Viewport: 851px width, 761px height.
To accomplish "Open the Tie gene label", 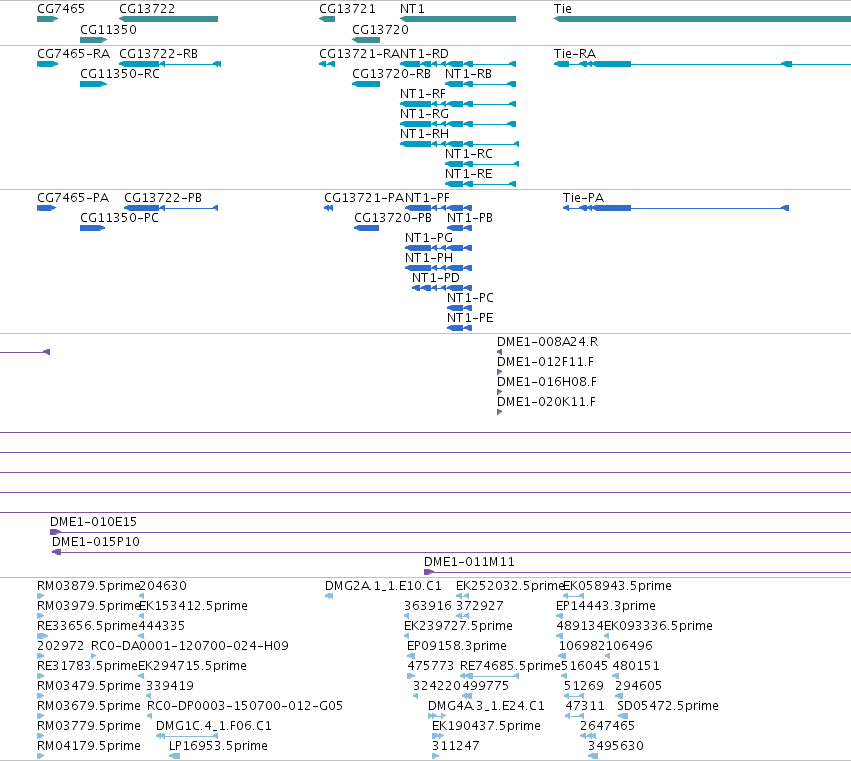I will point(562,9).
